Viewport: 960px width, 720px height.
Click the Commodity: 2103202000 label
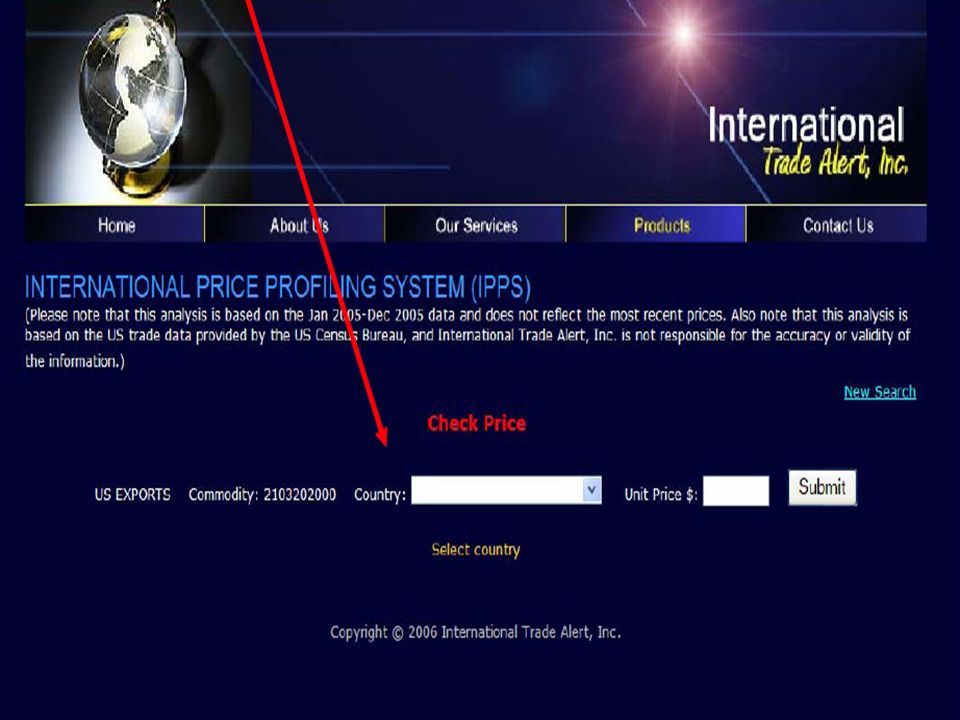click(262, 495)
